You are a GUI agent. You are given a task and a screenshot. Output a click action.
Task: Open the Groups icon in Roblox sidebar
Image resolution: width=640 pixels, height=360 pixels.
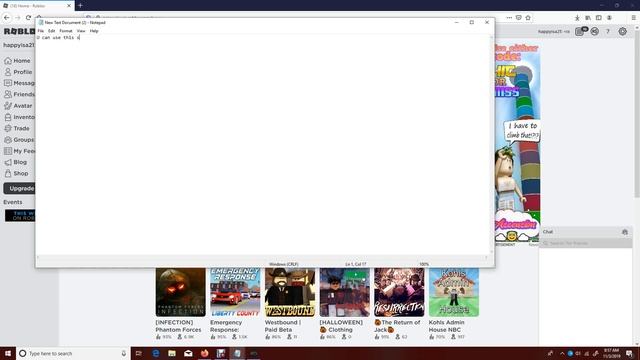click(8, 140)
